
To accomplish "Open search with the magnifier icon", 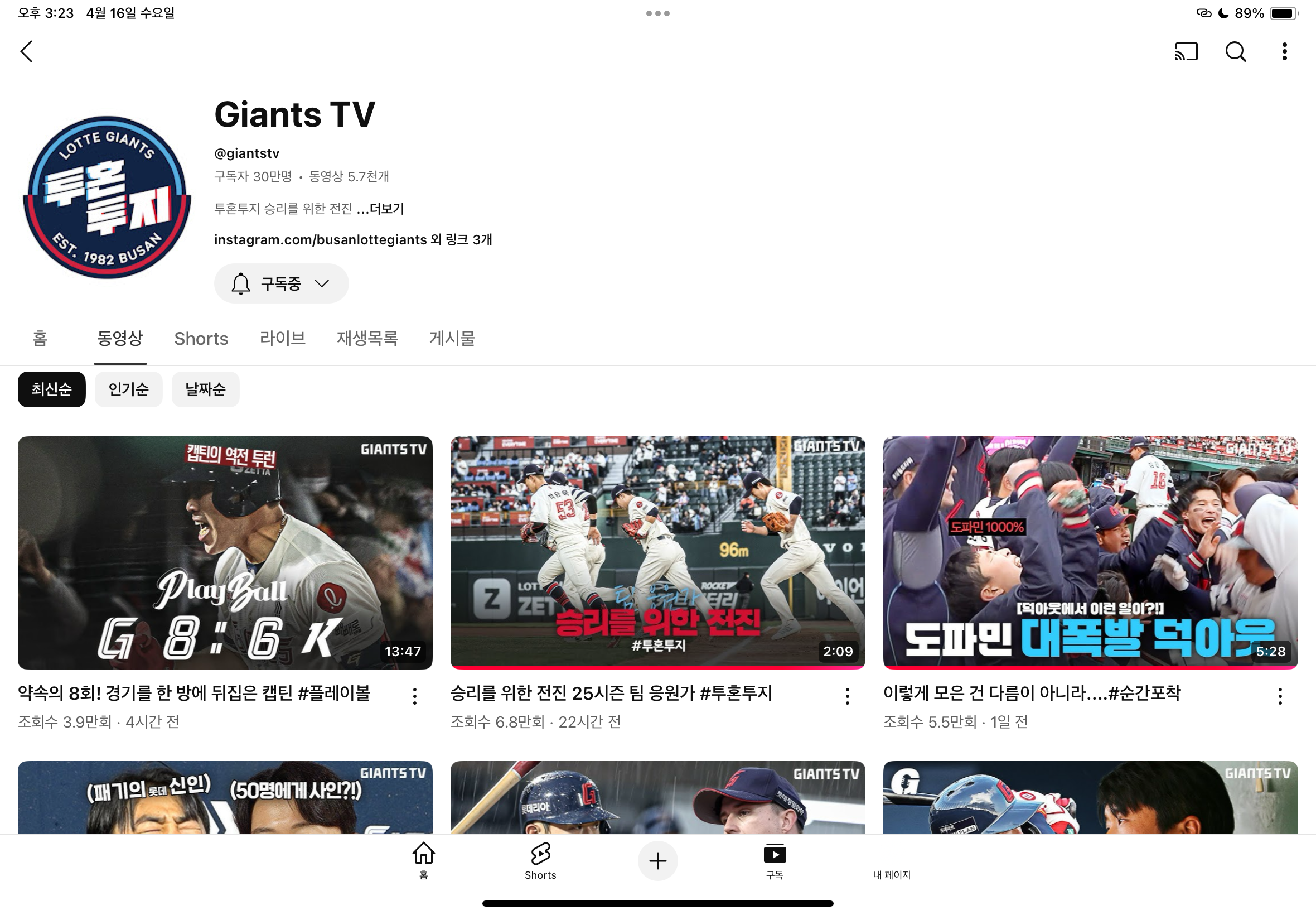I will (x=1235, y=51).
